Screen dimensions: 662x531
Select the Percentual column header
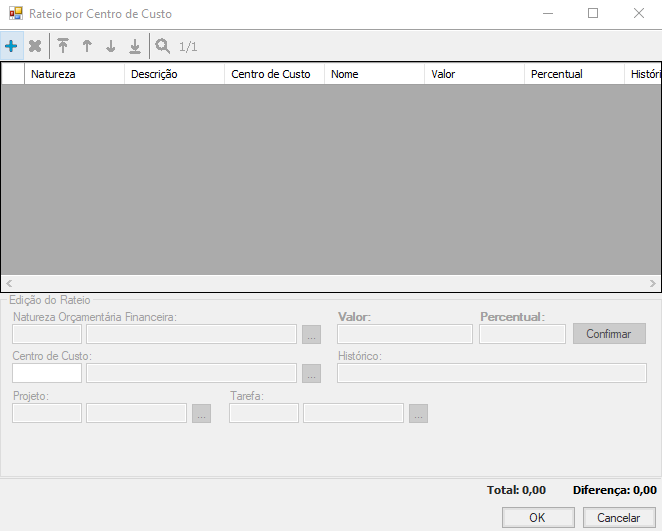573,74
